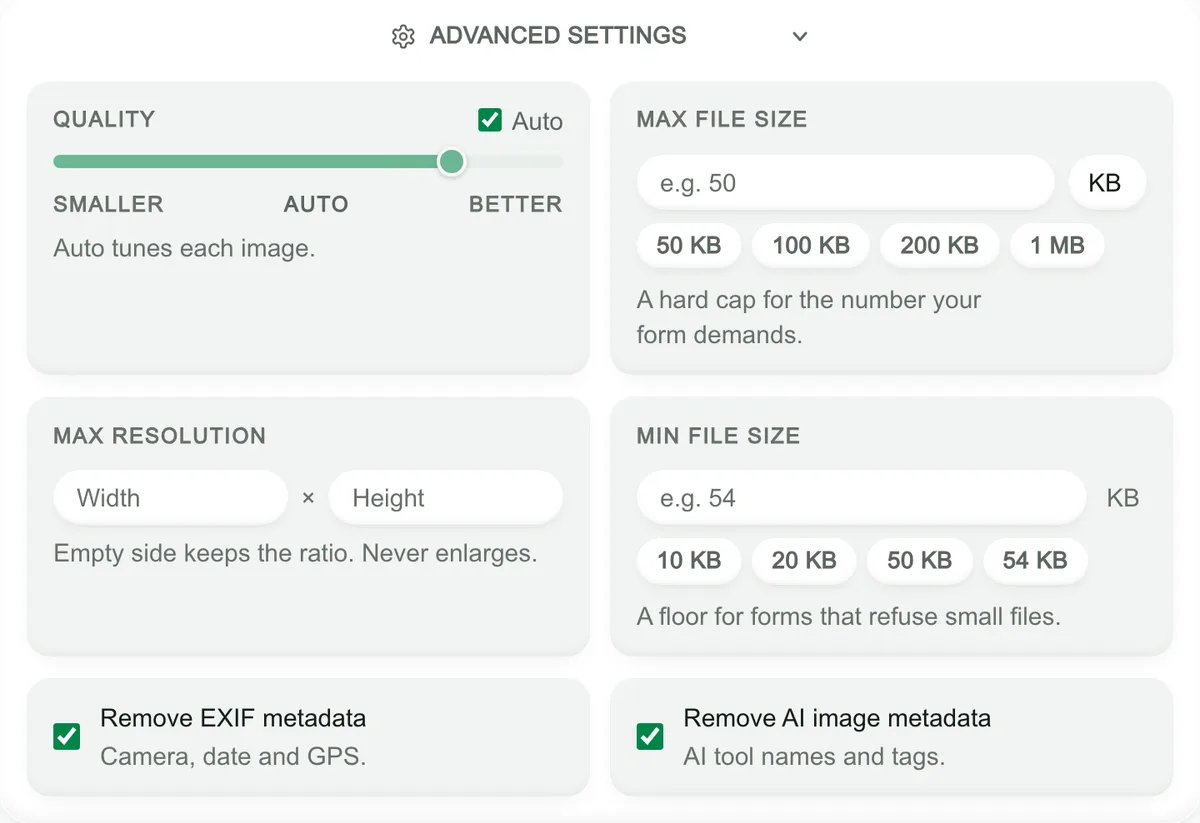Click the MAX RESOLUTION heading
The width and height of the screenshot is (1200, 823).
point(160,436)
